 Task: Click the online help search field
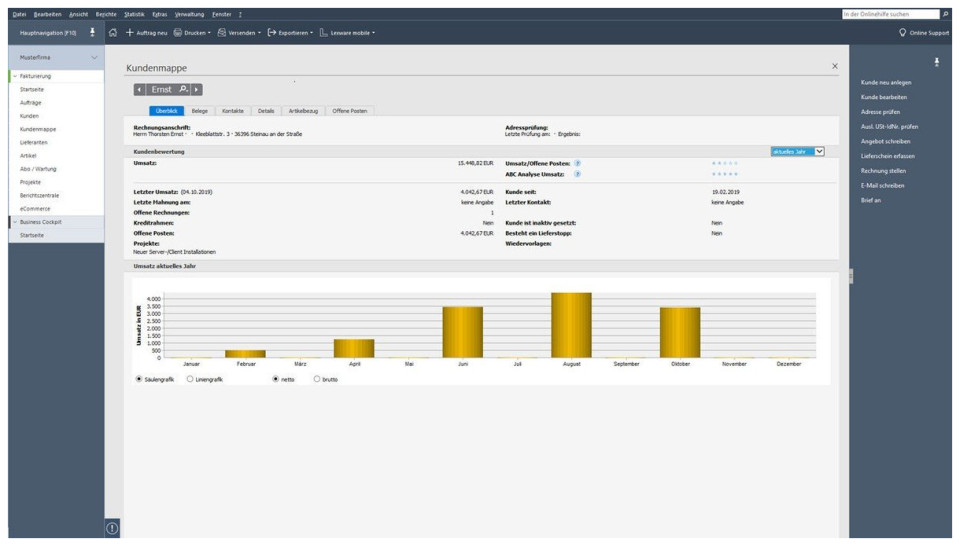(x=890, y=14)
